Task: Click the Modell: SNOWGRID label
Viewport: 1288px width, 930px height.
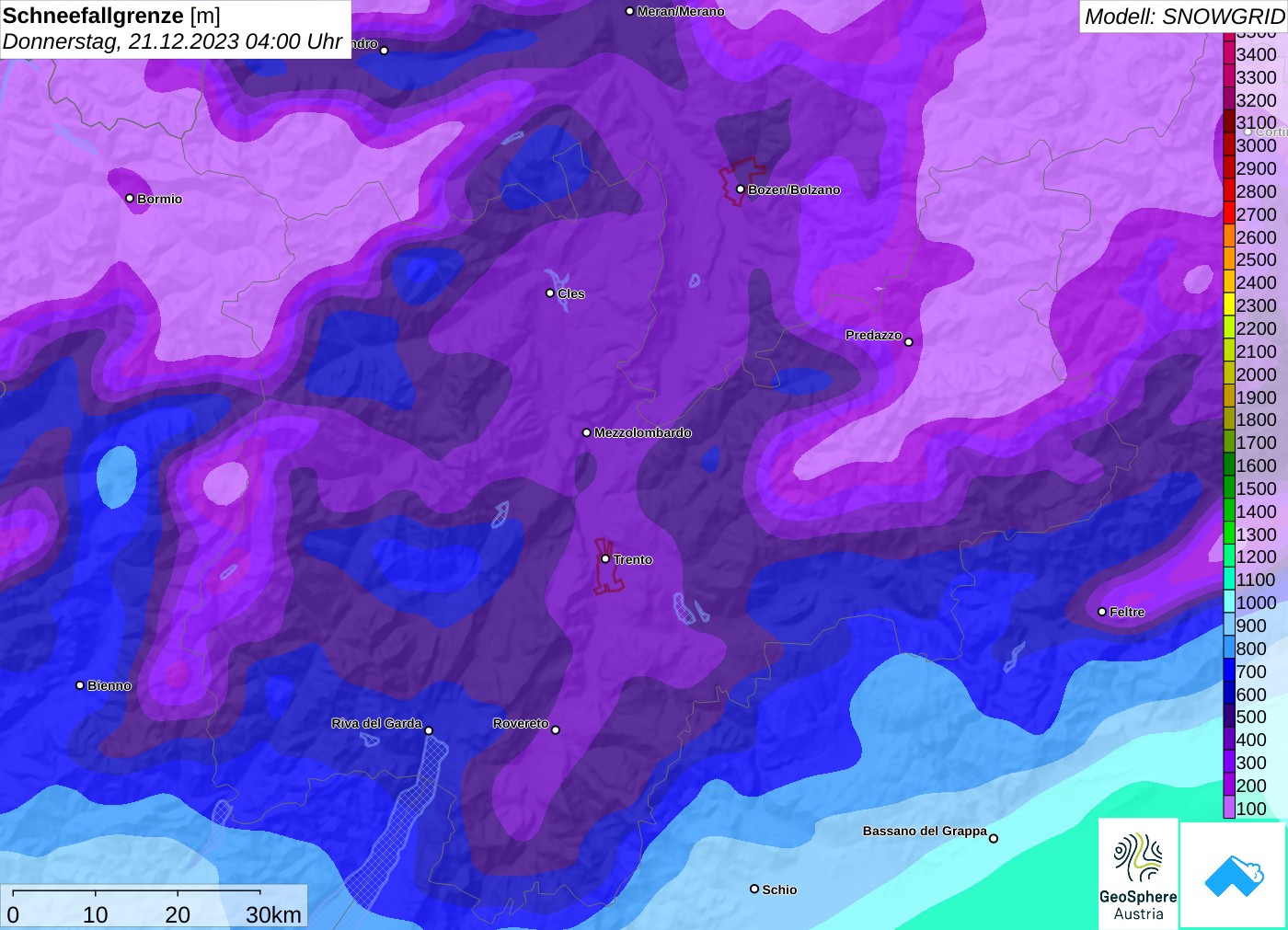Action: pos(1184,17)
